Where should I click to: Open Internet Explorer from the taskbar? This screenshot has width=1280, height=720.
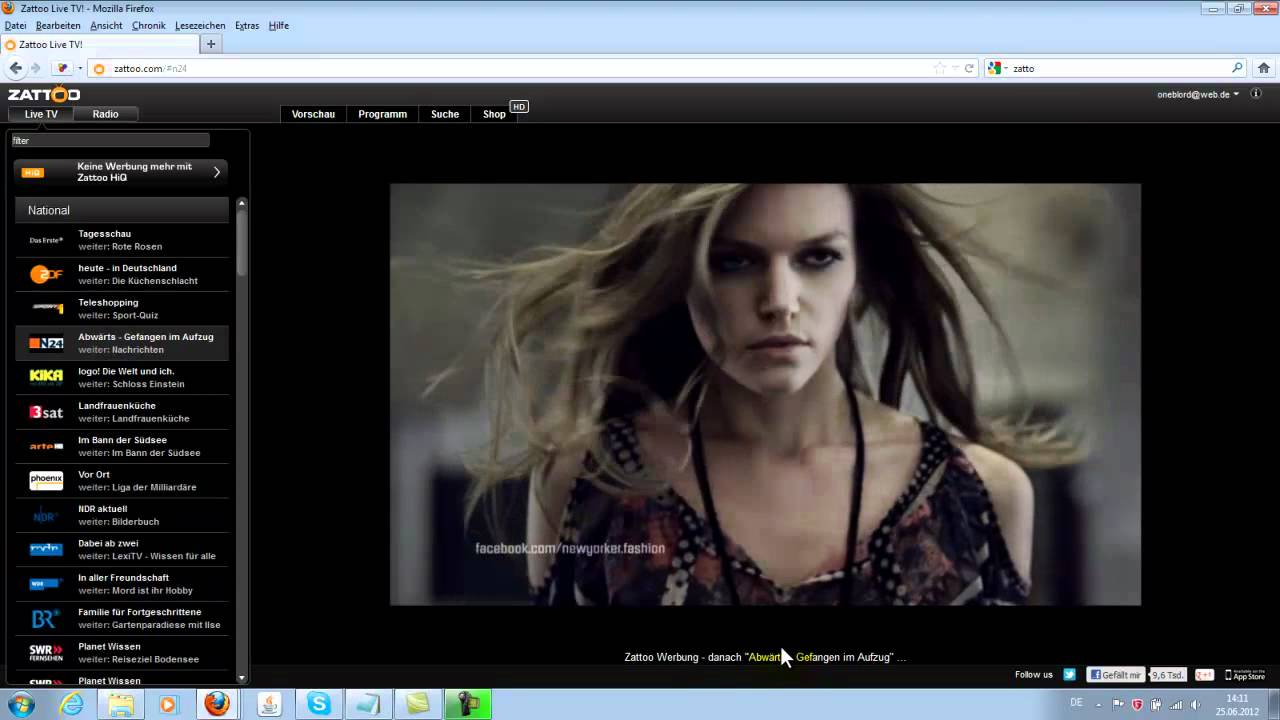[71, 704]
